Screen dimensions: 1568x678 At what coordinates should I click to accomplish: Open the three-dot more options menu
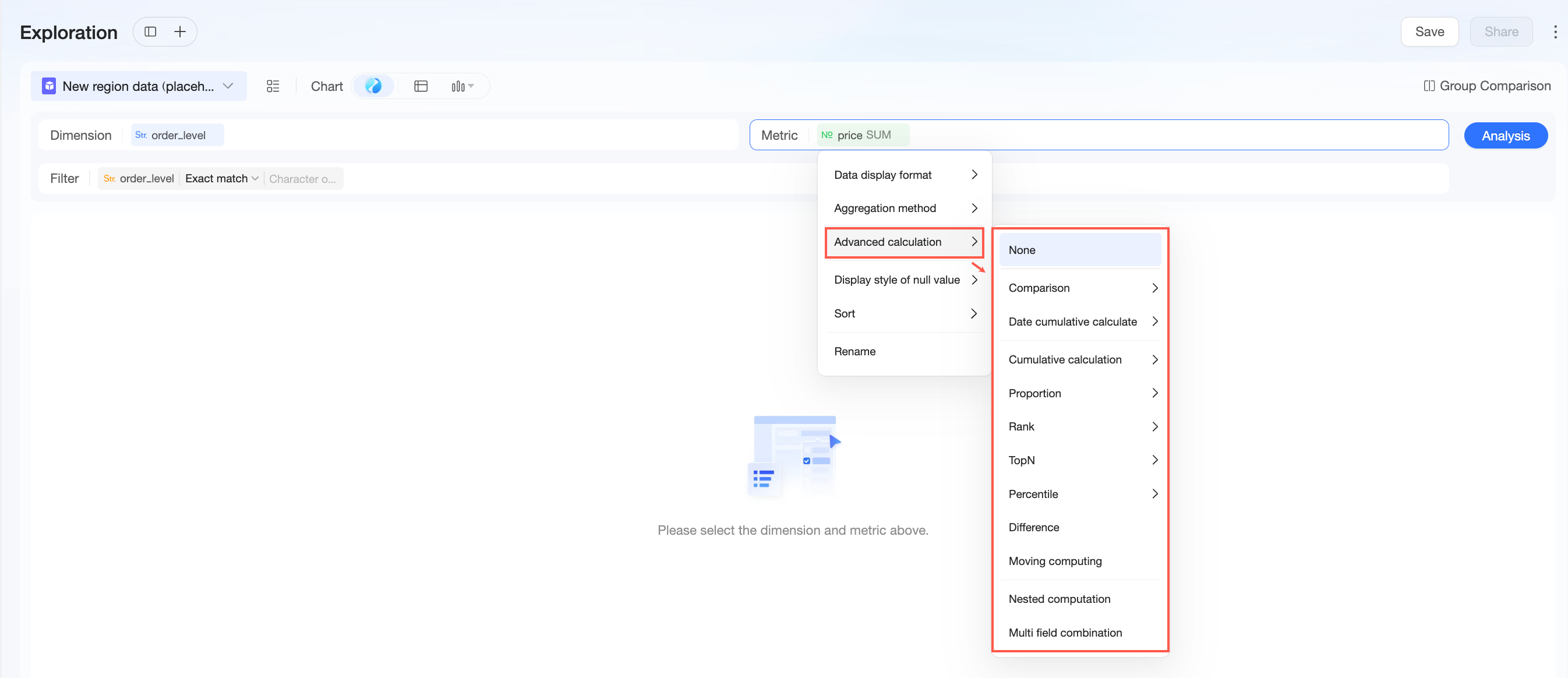pos(1555,31)
